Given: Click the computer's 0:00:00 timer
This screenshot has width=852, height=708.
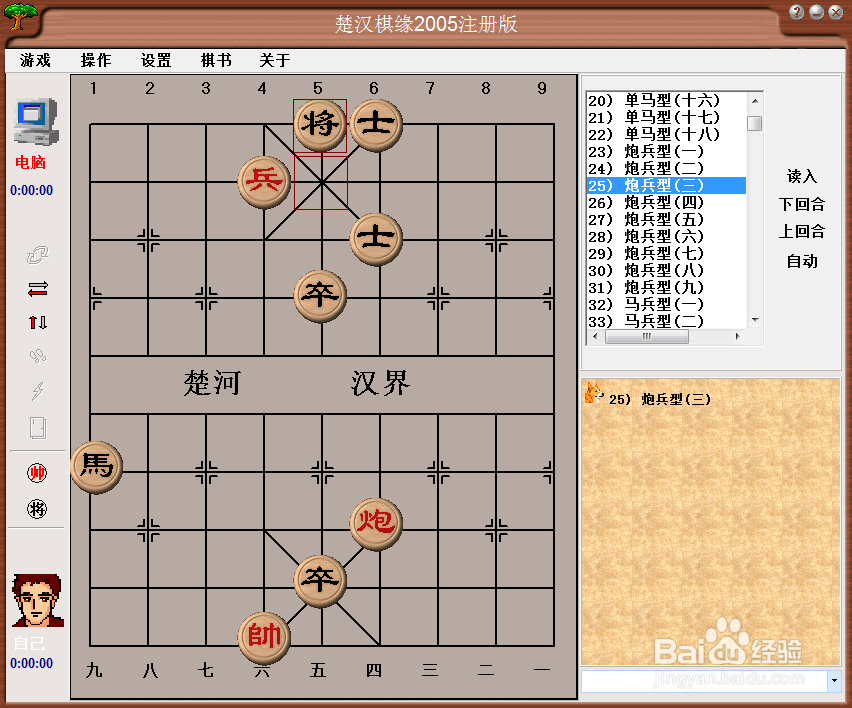Looking at the screenshot, I should [x=32, y=190].
